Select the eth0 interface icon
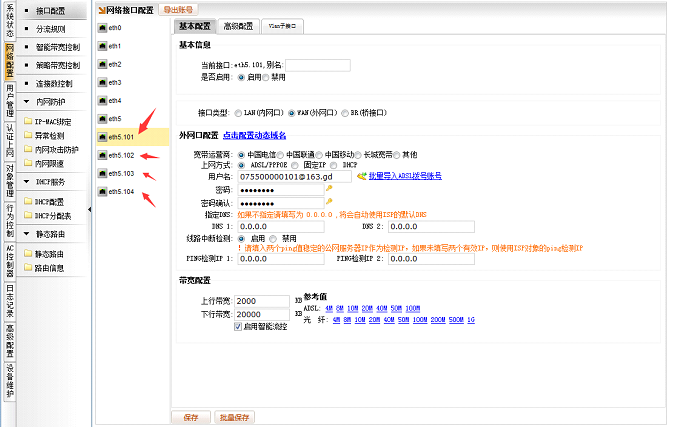 (102, 28)
